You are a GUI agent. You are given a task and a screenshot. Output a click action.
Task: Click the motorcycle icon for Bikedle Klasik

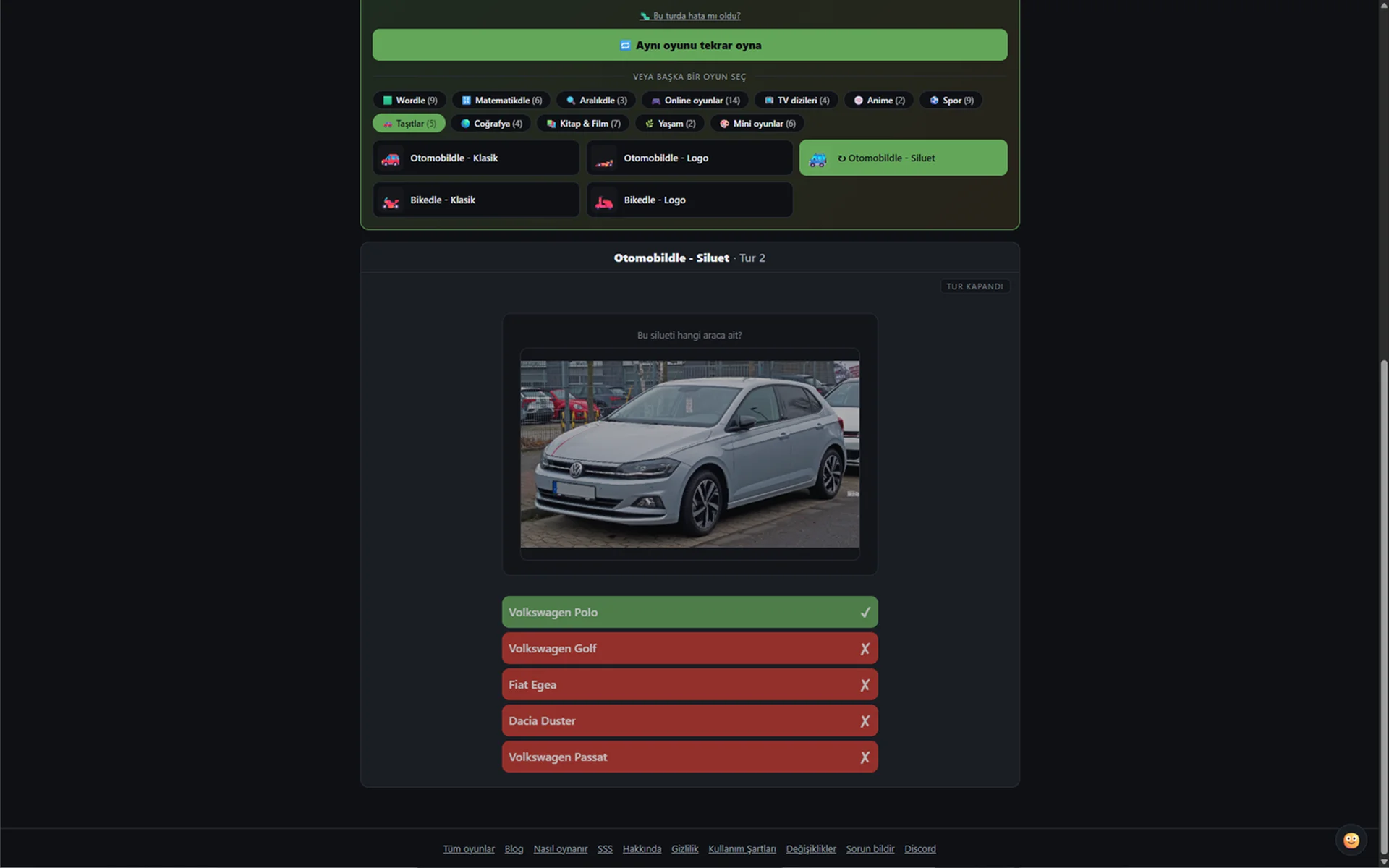(x=391, y=200)
